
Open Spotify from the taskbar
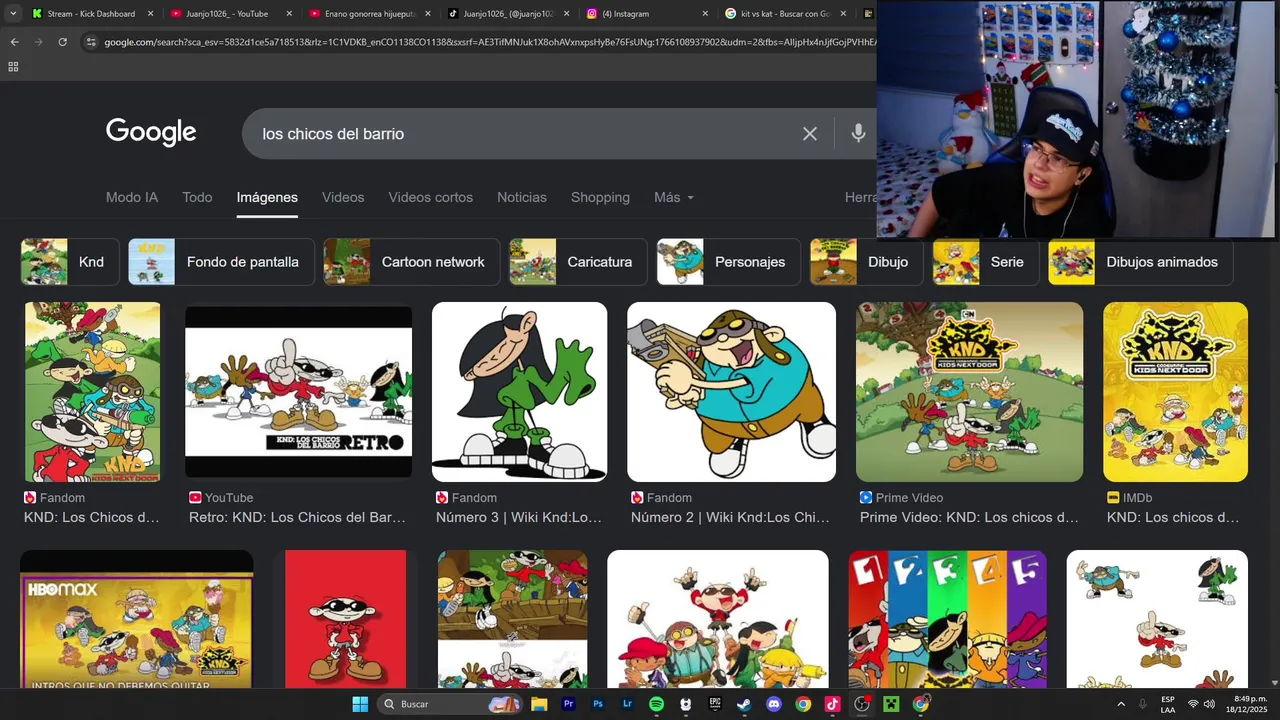click(x=656, y=704)
